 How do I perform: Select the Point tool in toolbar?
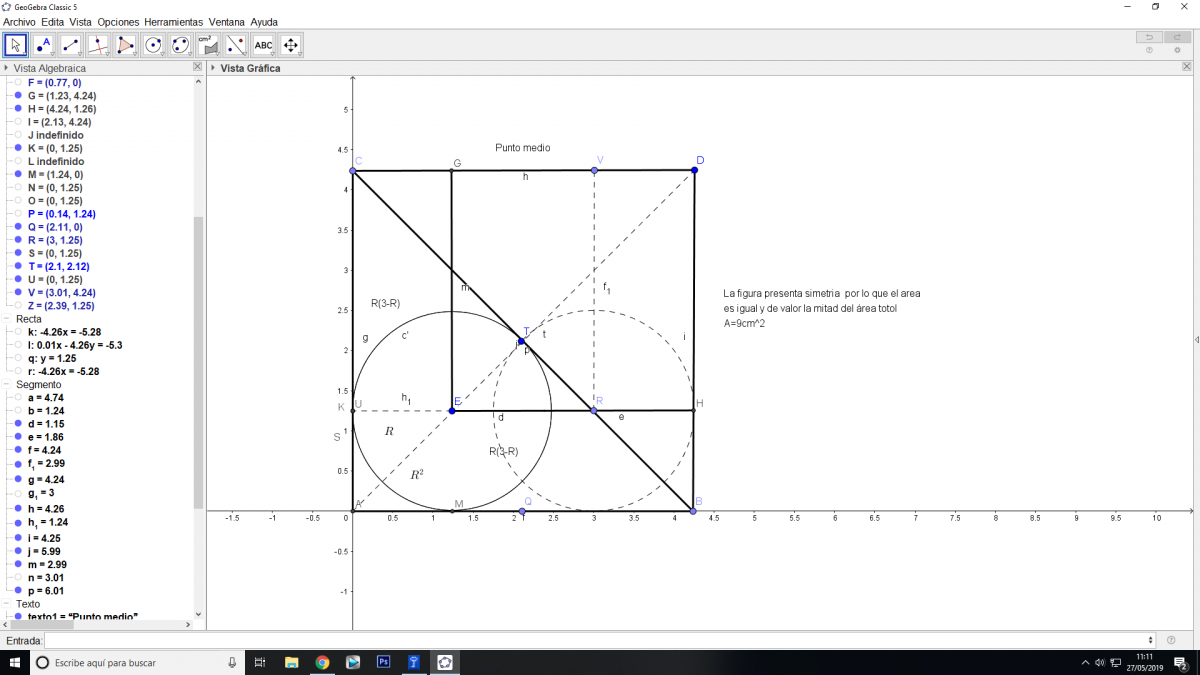[43, 45]
